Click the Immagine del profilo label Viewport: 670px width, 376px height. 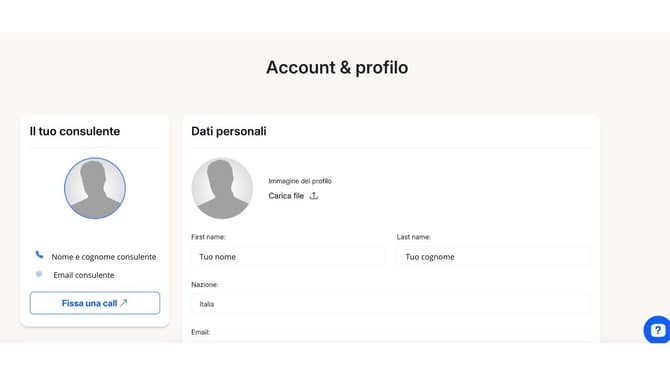click(x=300, y=181)
